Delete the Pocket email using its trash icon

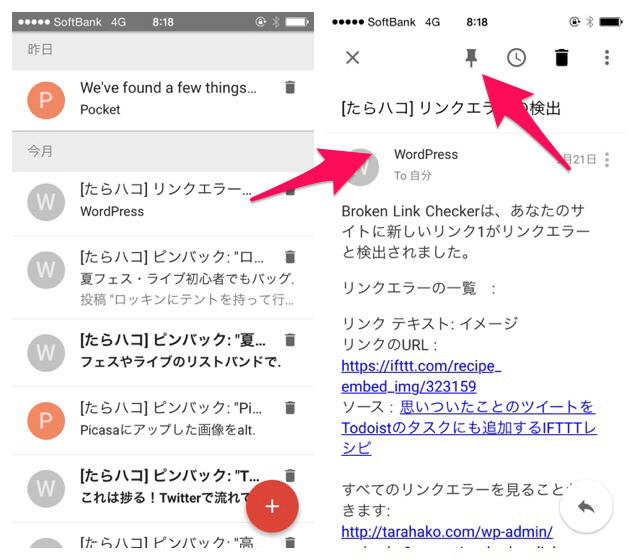coord(290,87)
